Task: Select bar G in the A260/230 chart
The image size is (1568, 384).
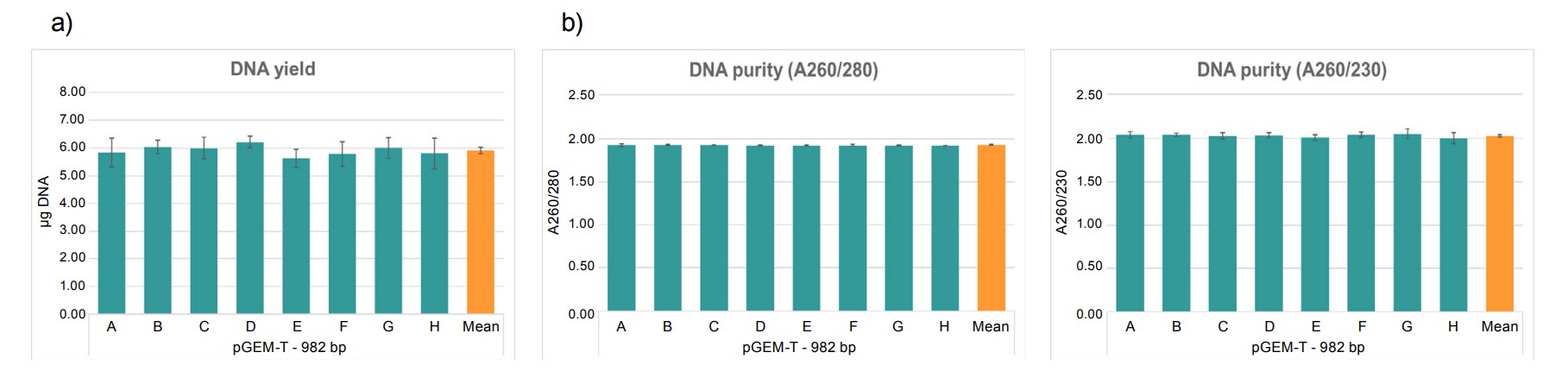Action: [x=1407, y=223]
